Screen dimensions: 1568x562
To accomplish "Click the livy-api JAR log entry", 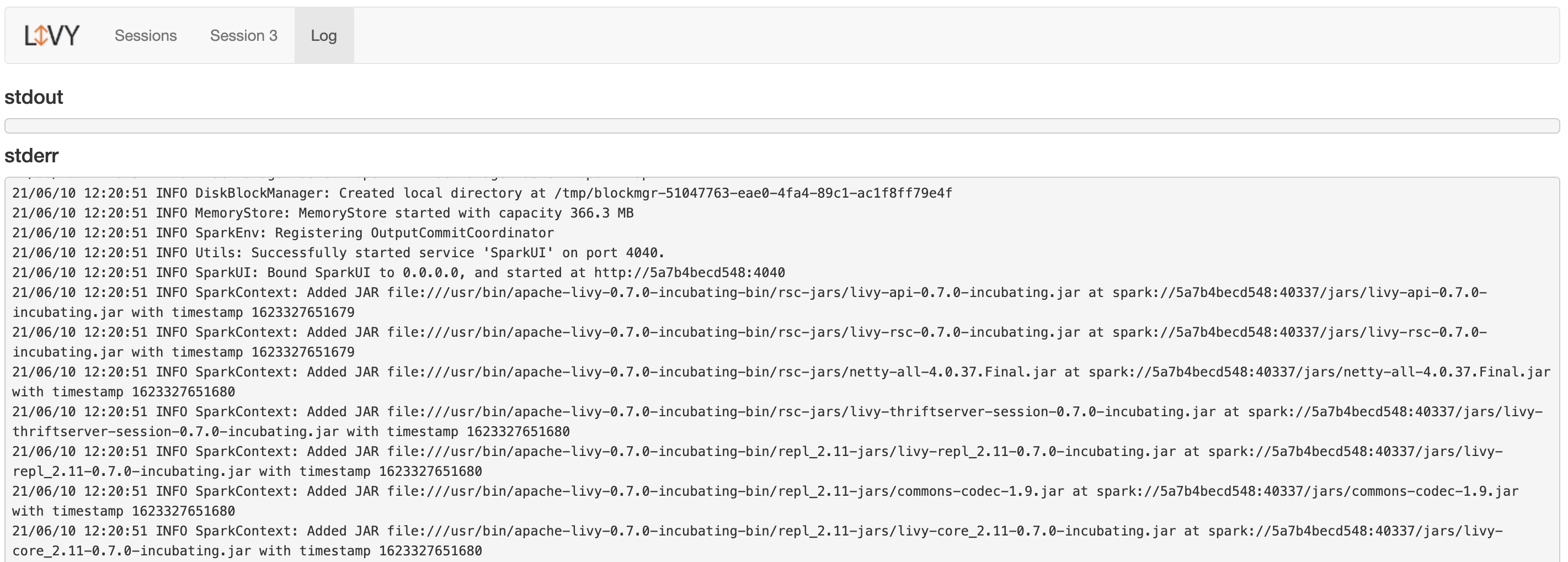I will click(x=749, y=293).
